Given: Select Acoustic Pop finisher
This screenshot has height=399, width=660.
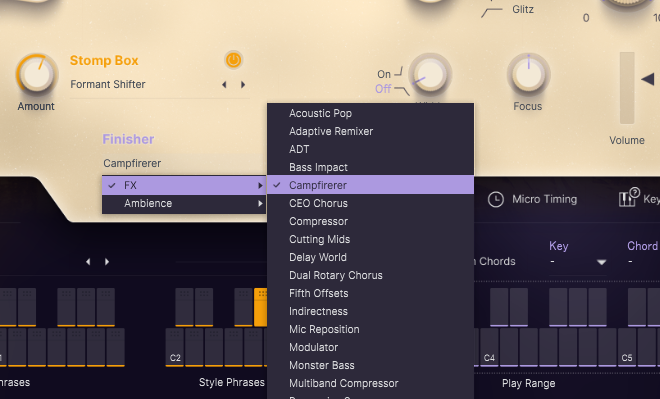Looking at the screenshot, I should pyautogui.click(x=370, y=113).
